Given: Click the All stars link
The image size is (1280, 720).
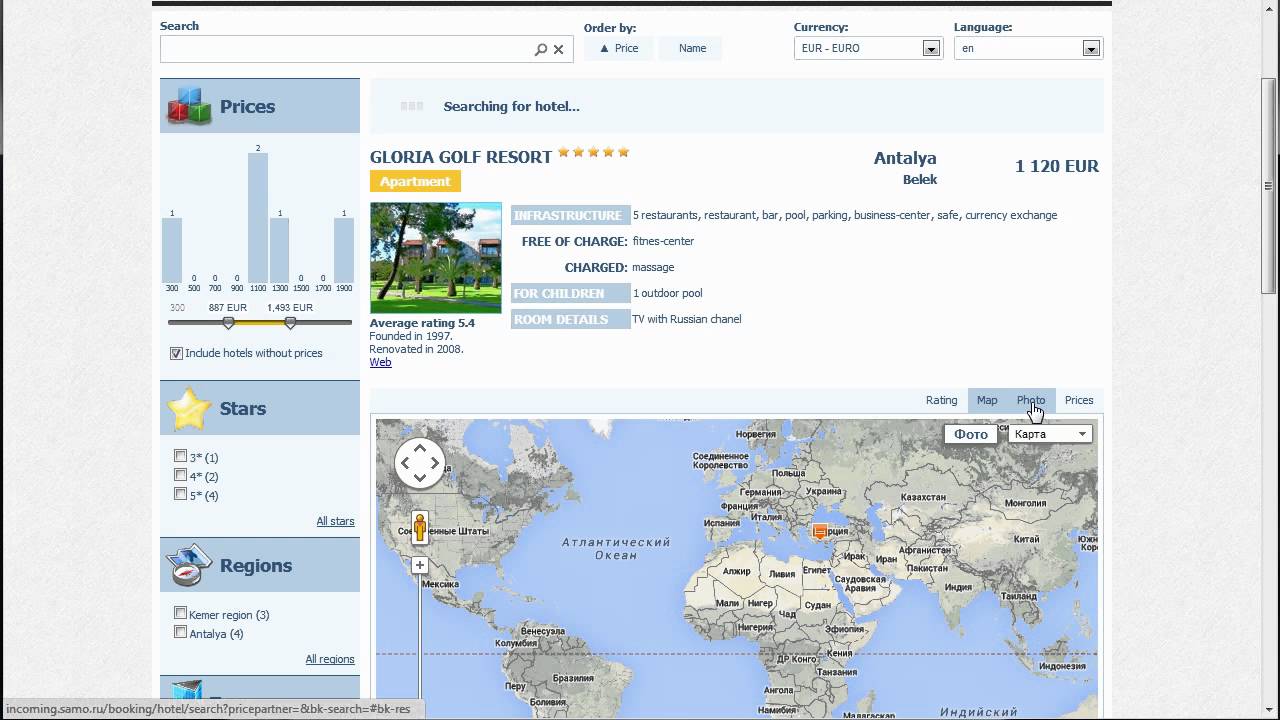Looking at the screenshot, I should [335, 521].
